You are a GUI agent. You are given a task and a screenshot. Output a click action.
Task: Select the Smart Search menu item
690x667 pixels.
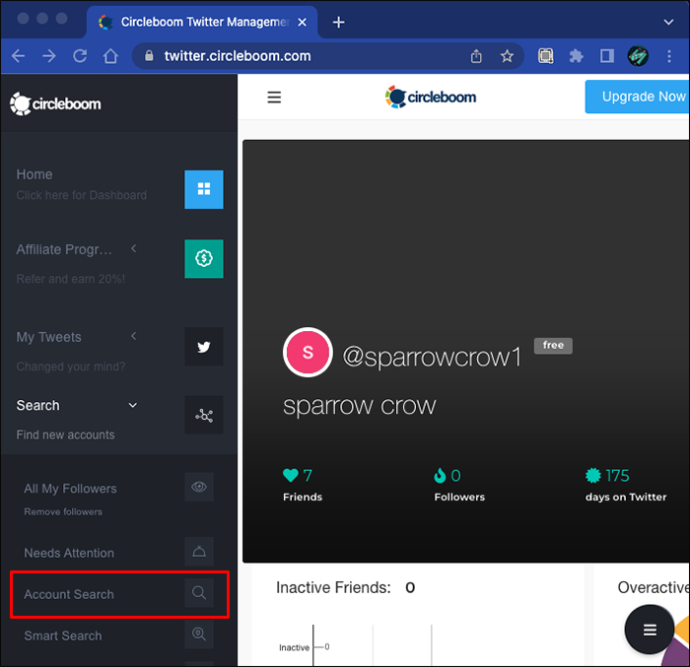coord(63,636)
